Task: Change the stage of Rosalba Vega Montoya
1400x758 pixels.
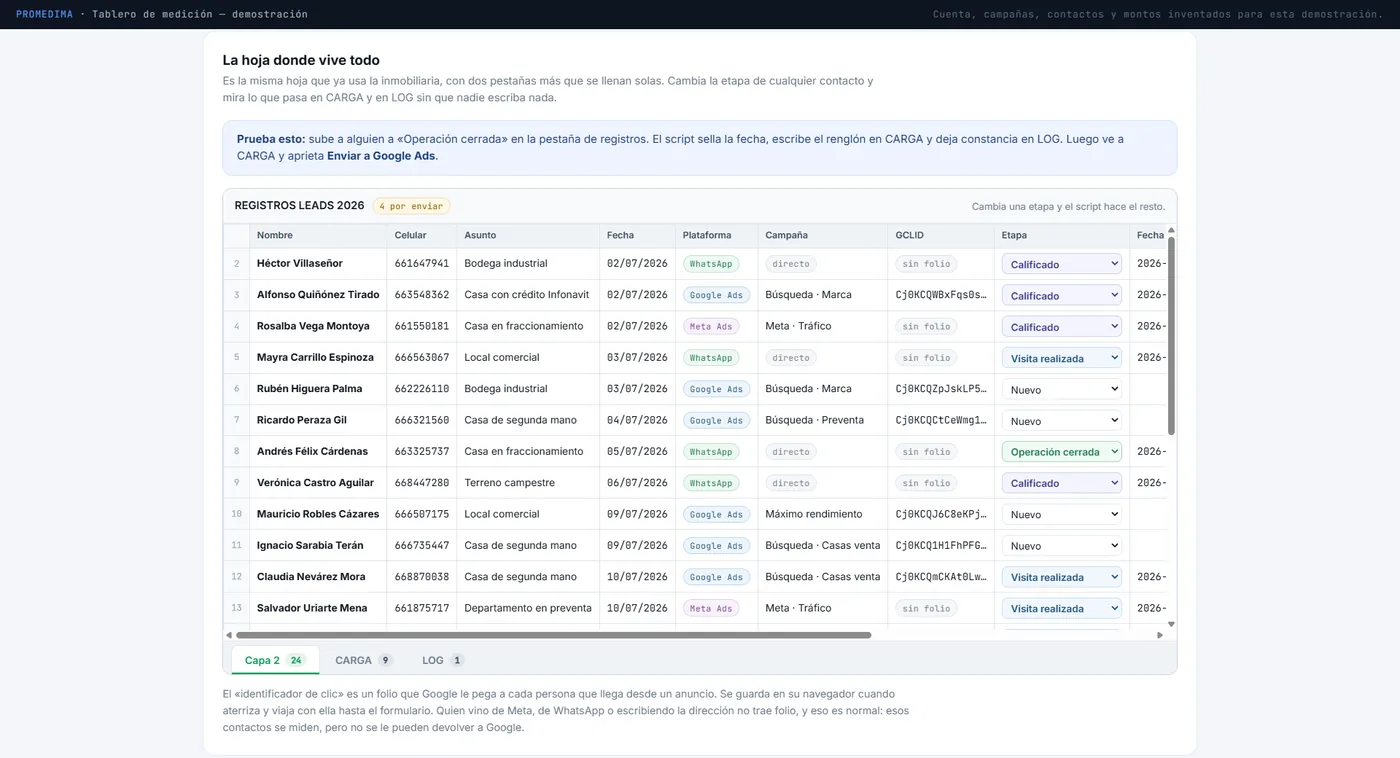Action: click(1061, 326)
